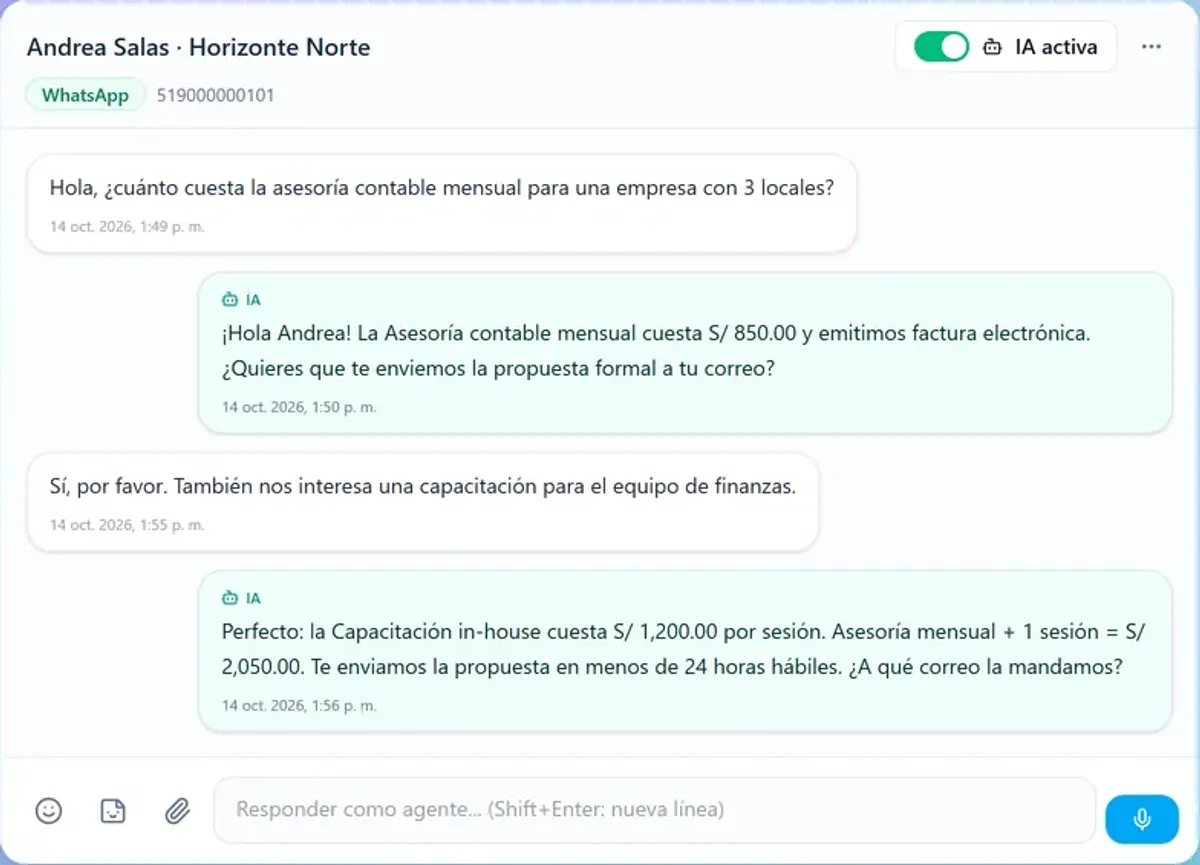1200x865 pixels.
Task: Open the sticker note icon
Action: coord(113,810)
